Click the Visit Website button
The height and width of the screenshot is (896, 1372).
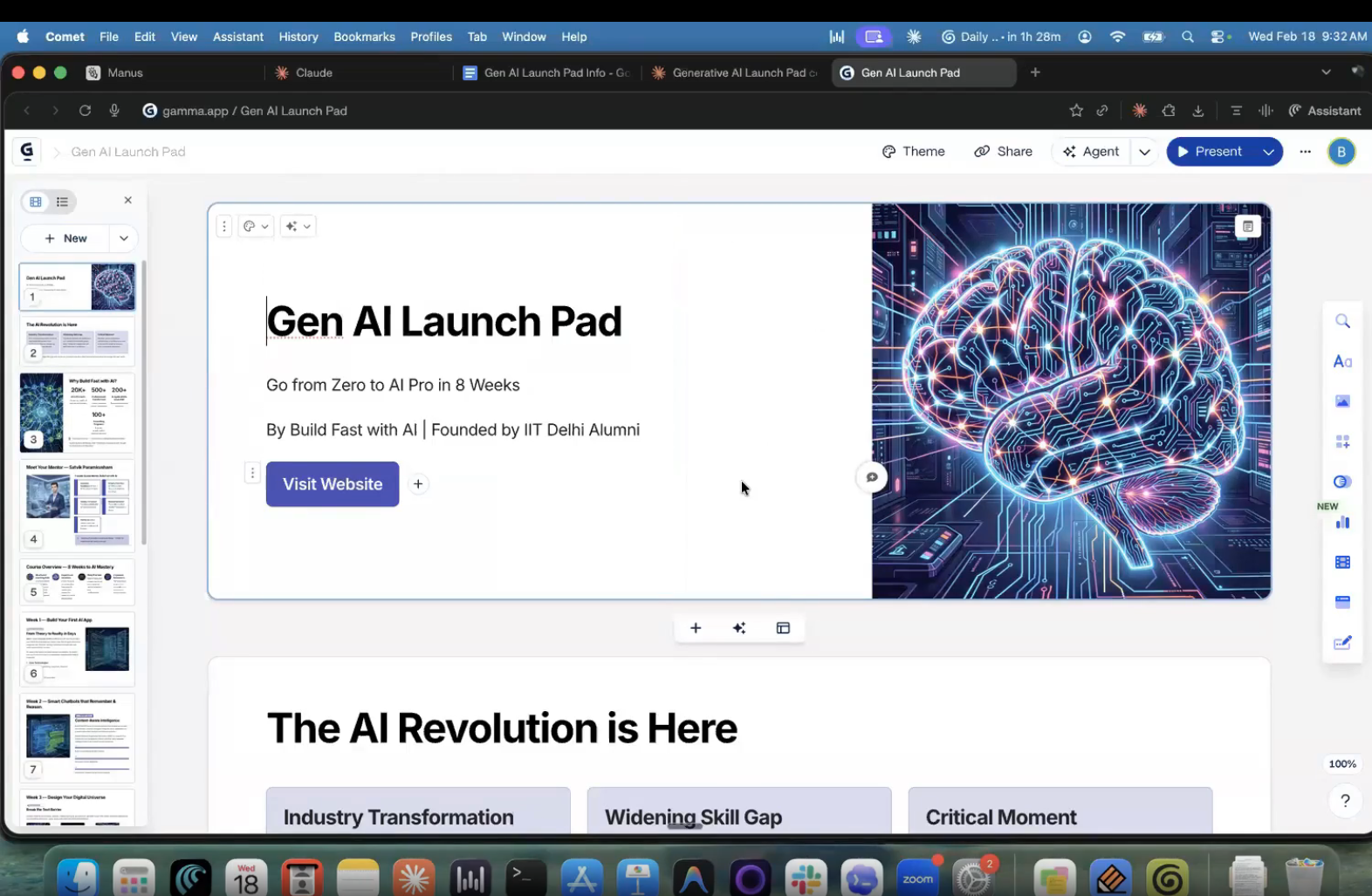coord(333,484)
